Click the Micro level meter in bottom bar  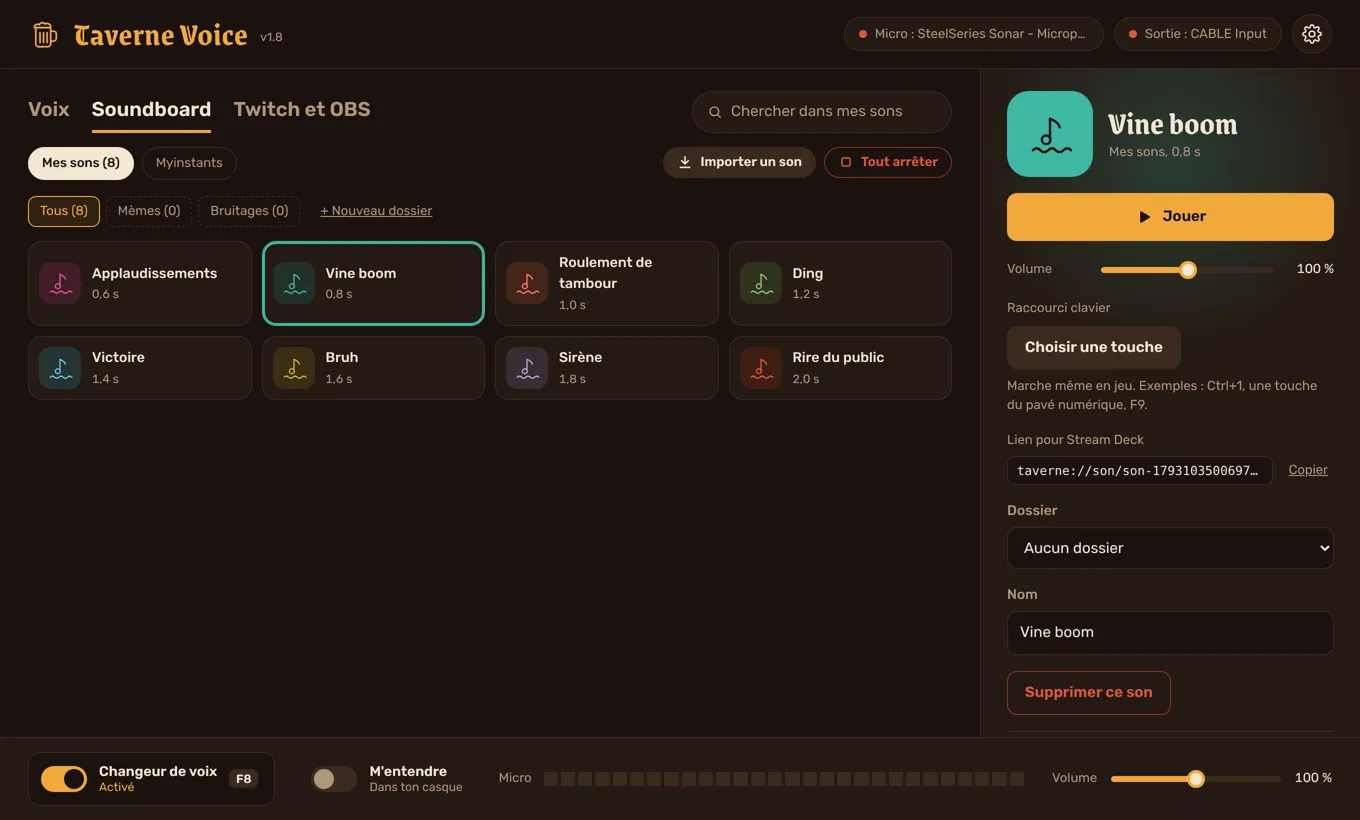[784, 779]
